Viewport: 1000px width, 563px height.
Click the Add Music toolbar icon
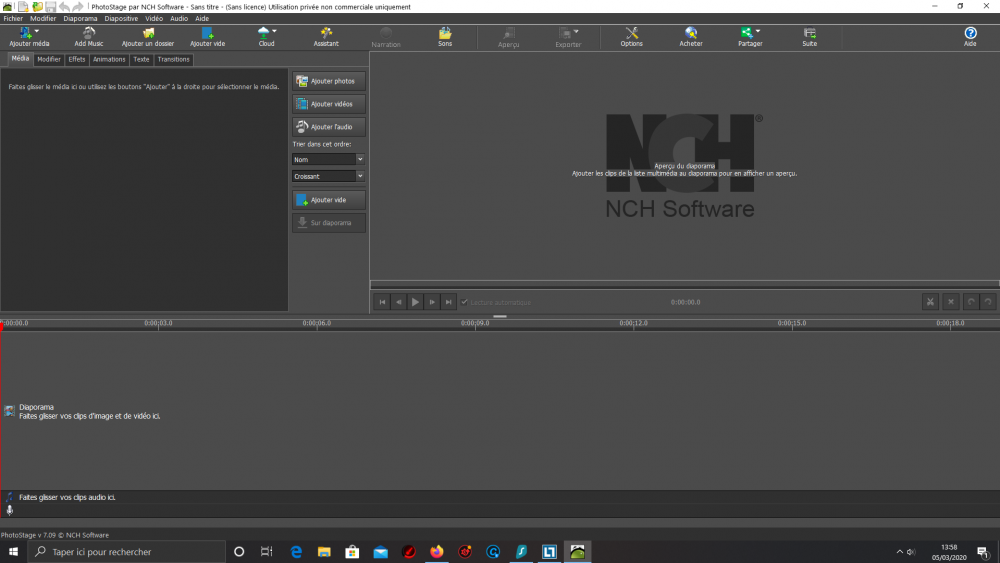[88, 36]
